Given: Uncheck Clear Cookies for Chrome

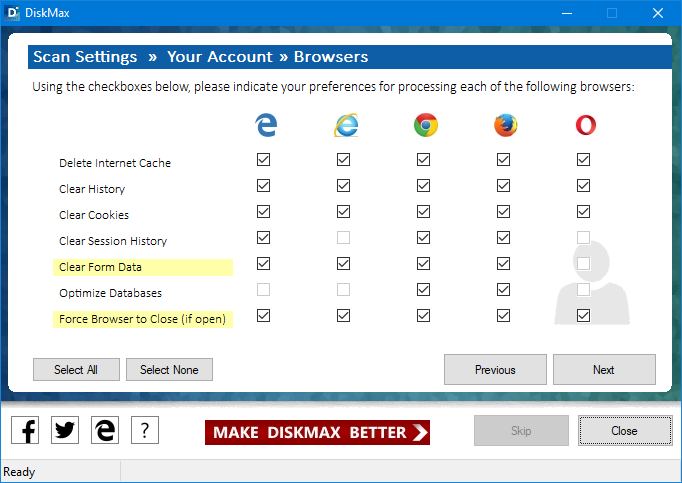Looking at the screenshot, I should [423, 212].
